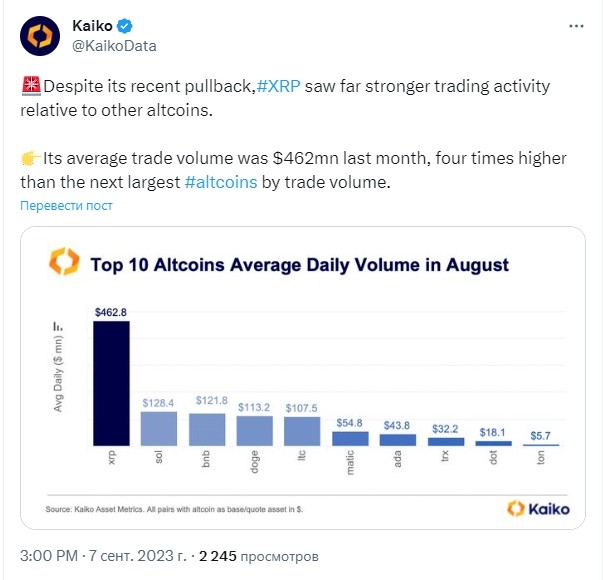Click the 3:00 PM post timestamp
The image size is (603, 580).
point(52,554)
